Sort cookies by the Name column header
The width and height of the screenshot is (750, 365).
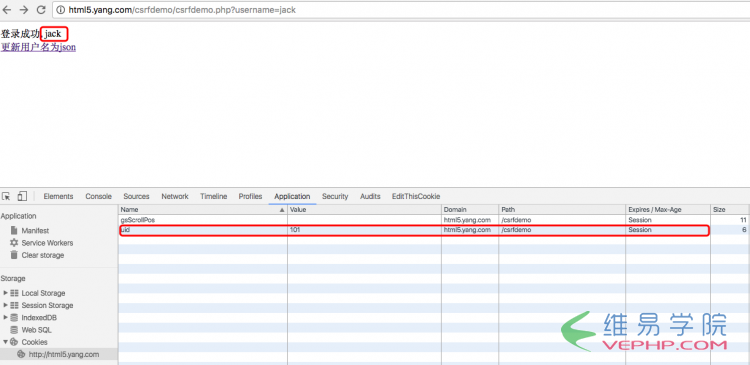pos(203,210)
